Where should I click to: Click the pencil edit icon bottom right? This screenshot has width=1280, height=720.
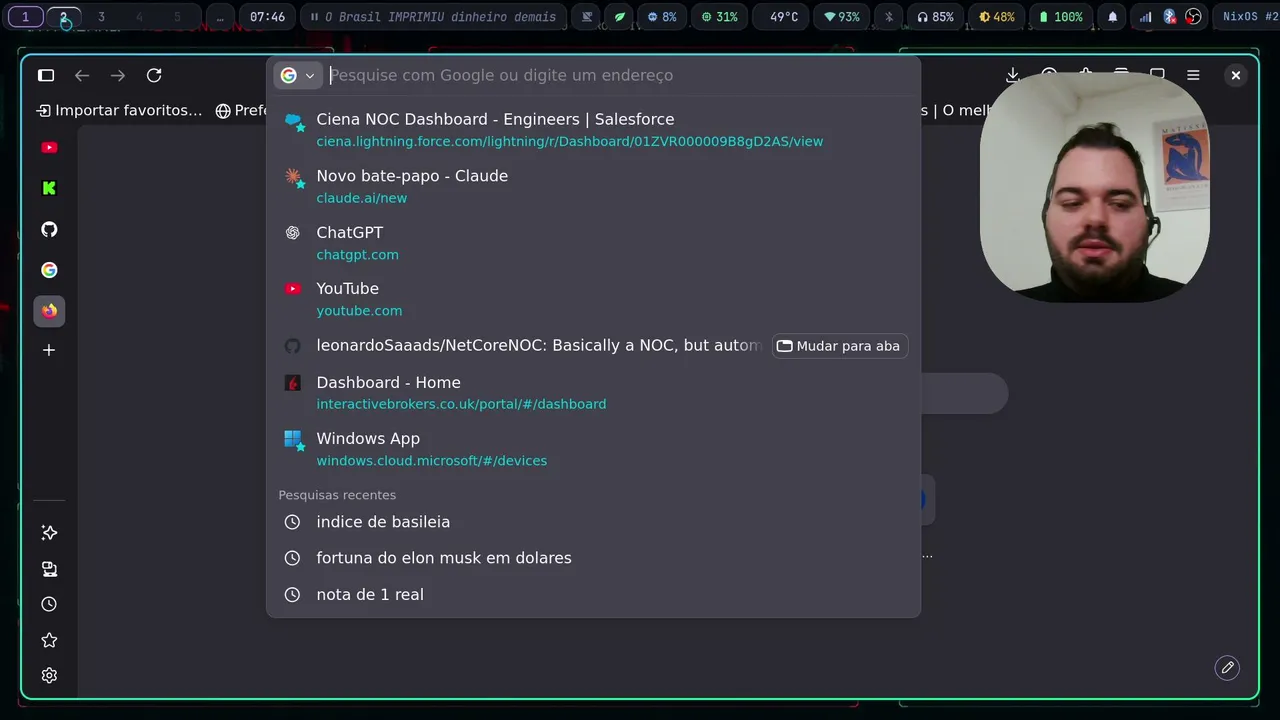(x=1227, y=668)
